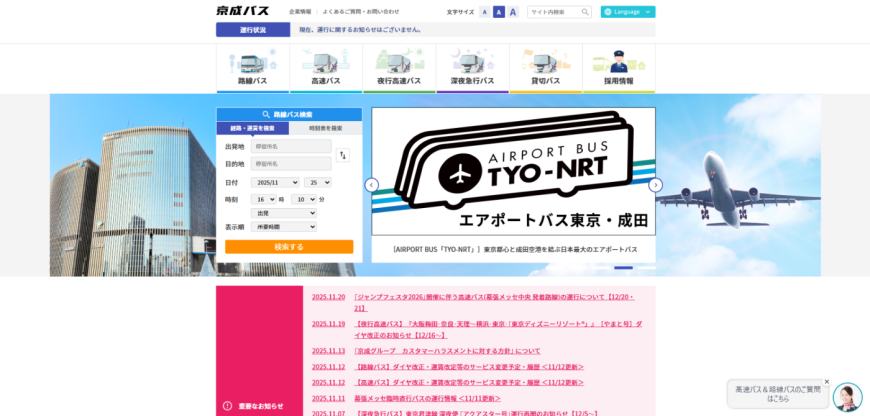Screen dimensions: 870x416
Task: Select the last carousel indicator
Action: pos(646,268)
